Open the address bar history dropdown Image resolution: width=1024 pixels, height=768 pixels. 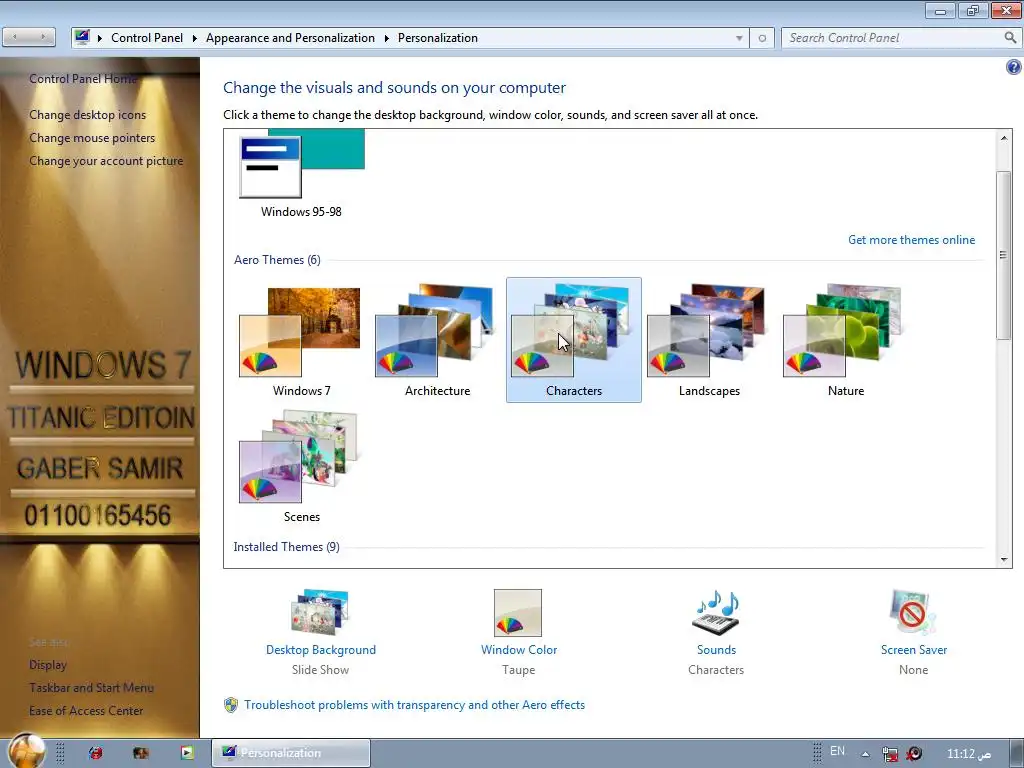(x=739, y=38)
